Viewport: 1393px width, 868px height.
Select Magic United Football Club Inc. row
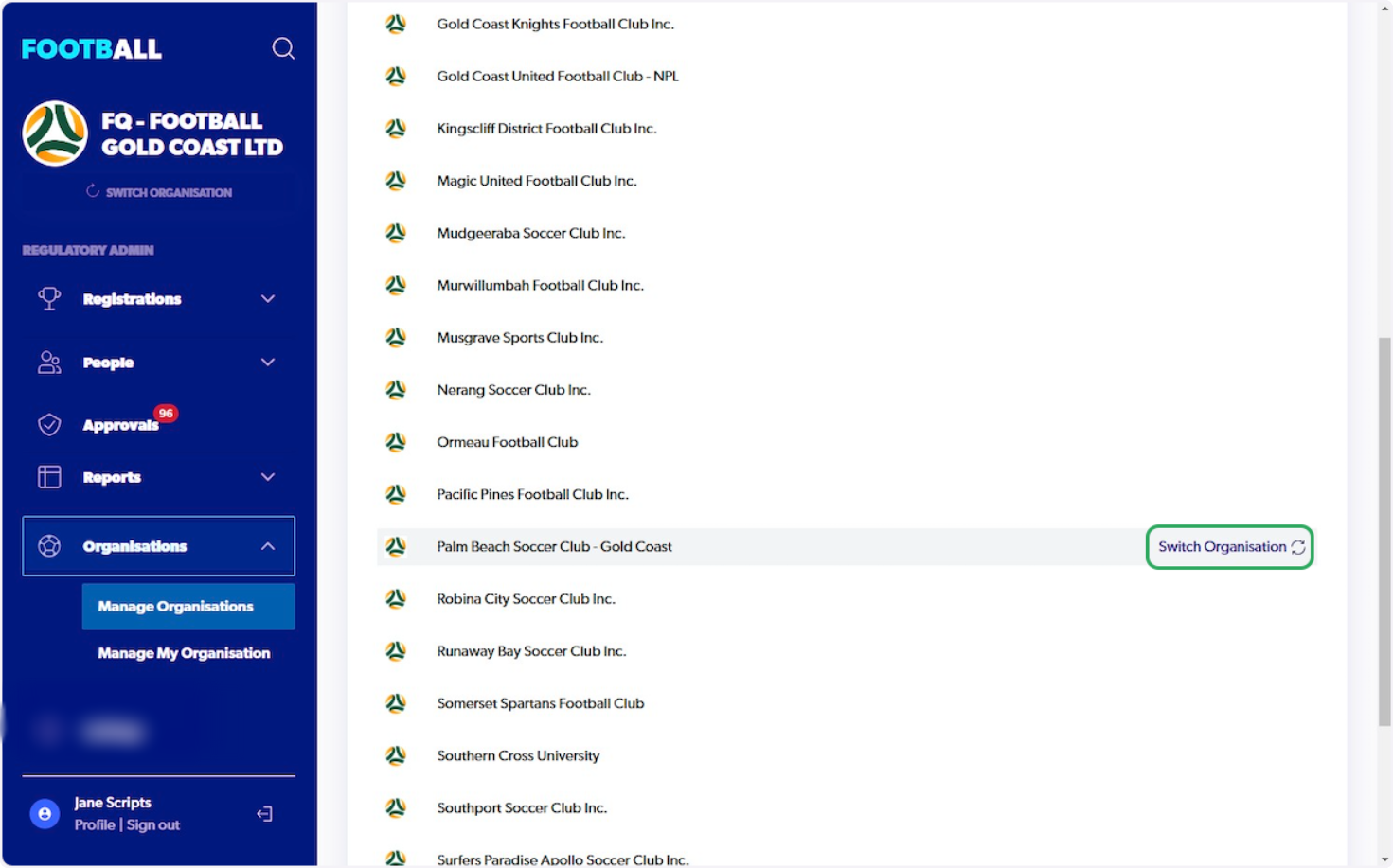pyautogui.click(x=846, y=181)
